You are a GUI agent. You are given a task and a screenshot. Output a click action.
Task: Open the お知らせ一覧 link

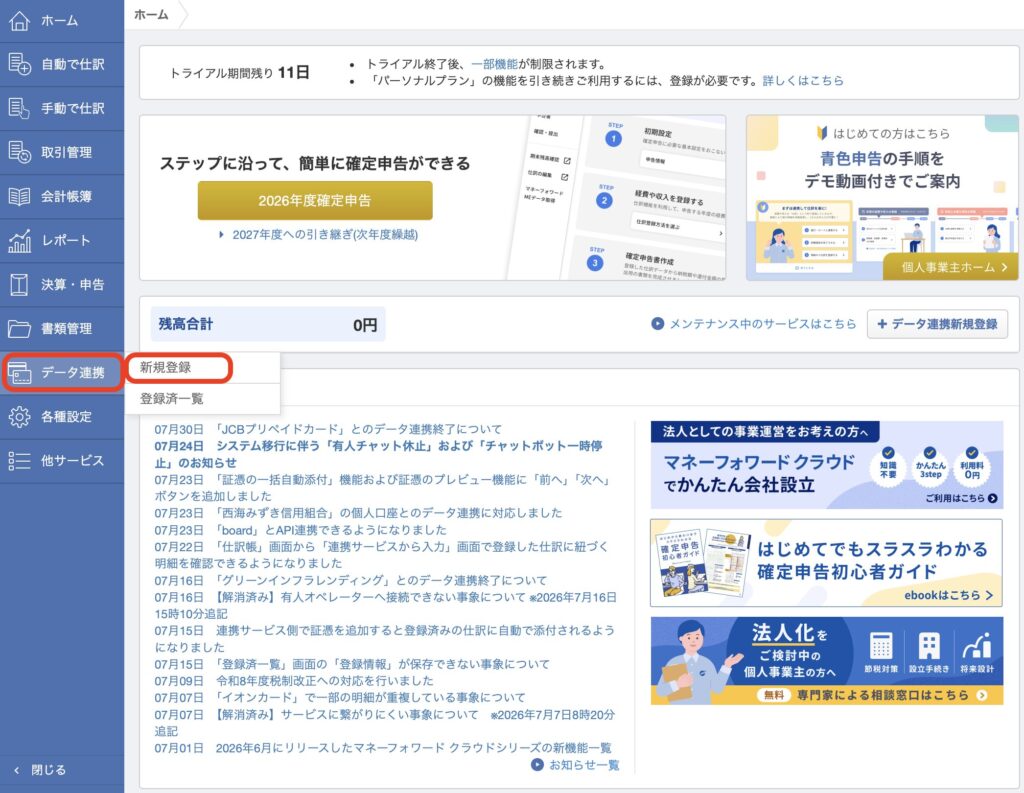click(x=584, y=764)
